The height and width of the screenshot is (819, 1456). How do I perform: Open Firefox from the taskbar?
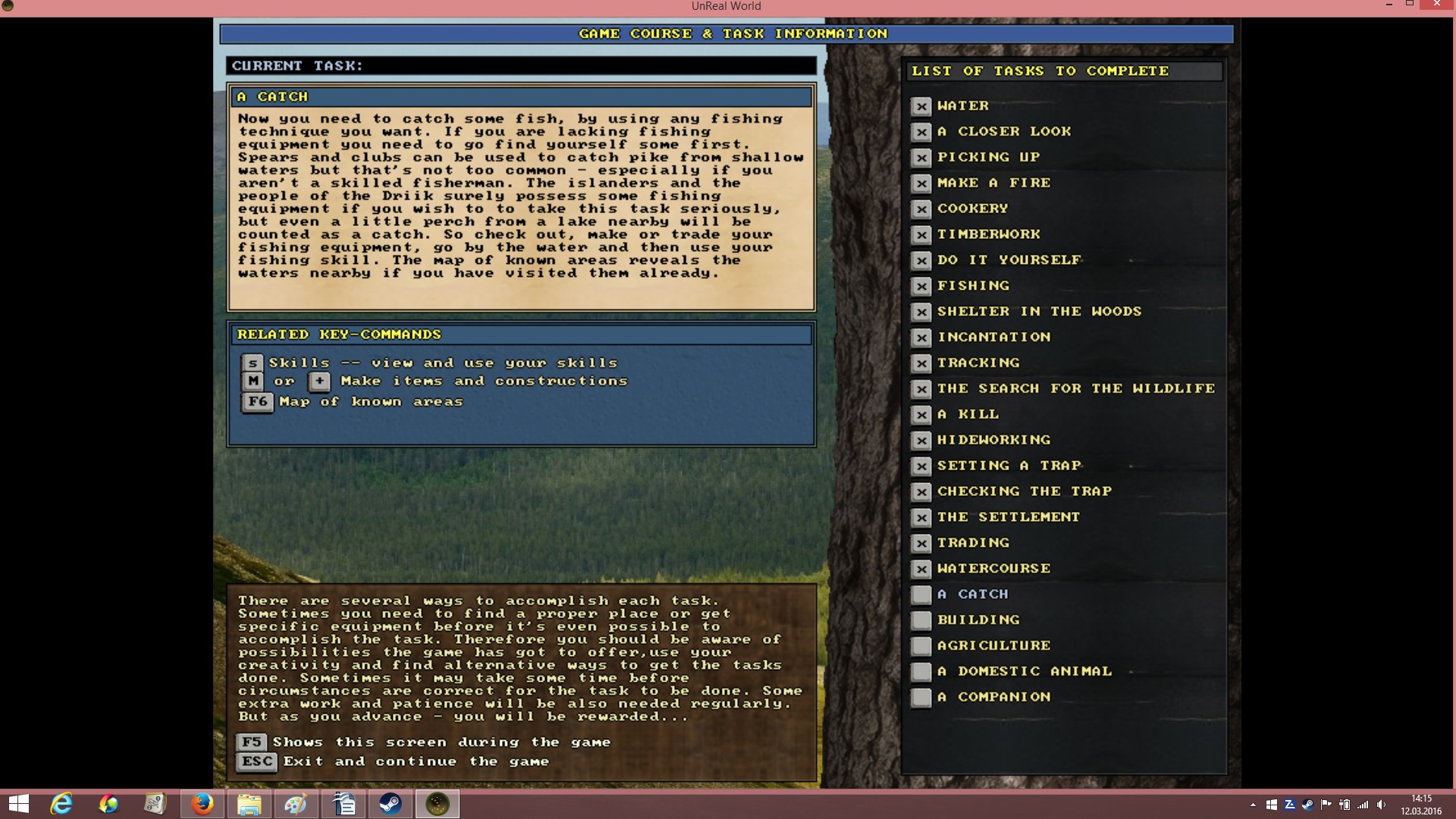(202, 804)
